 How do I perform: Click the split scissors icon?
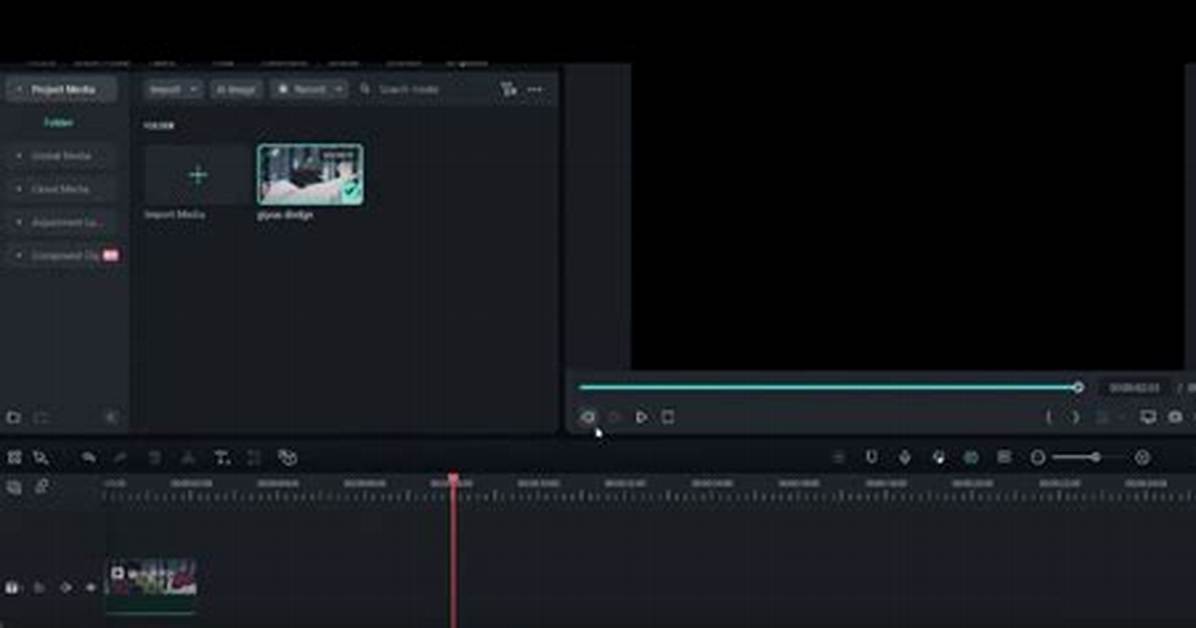pos(188,457)
